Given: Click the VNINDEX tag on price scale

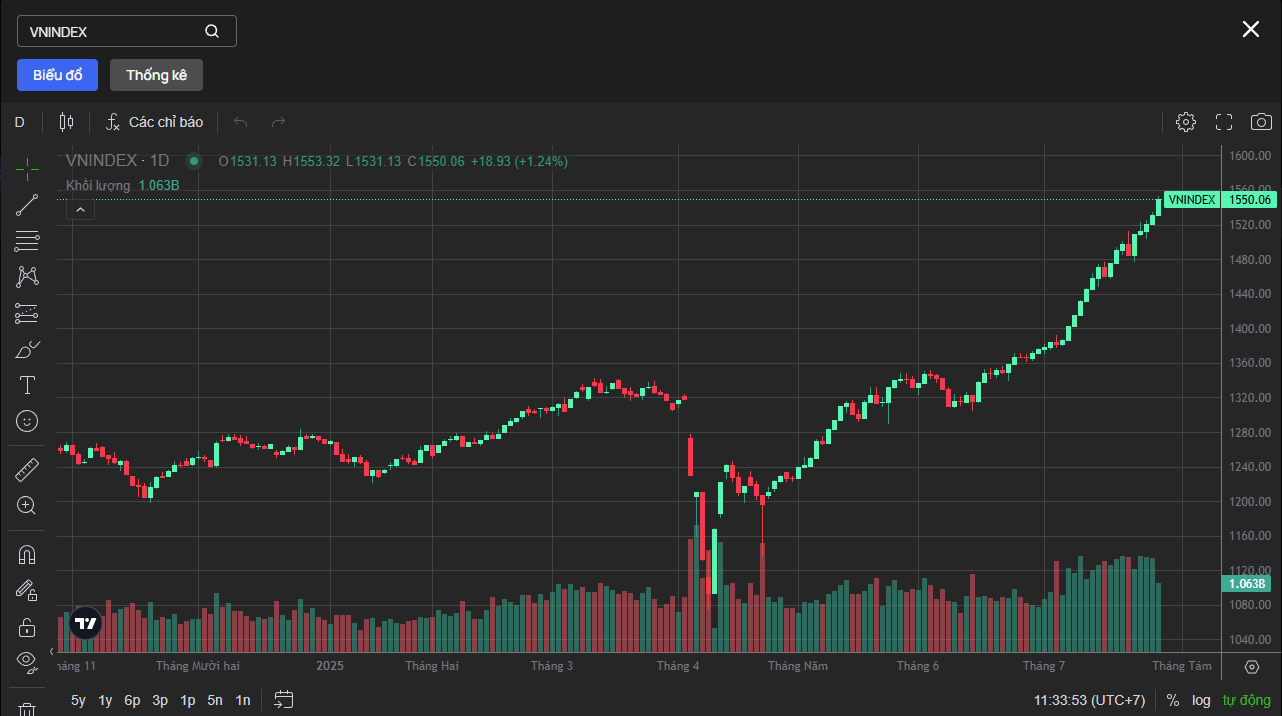Looking at the screenshot, I should click(x=1192, y=199).
